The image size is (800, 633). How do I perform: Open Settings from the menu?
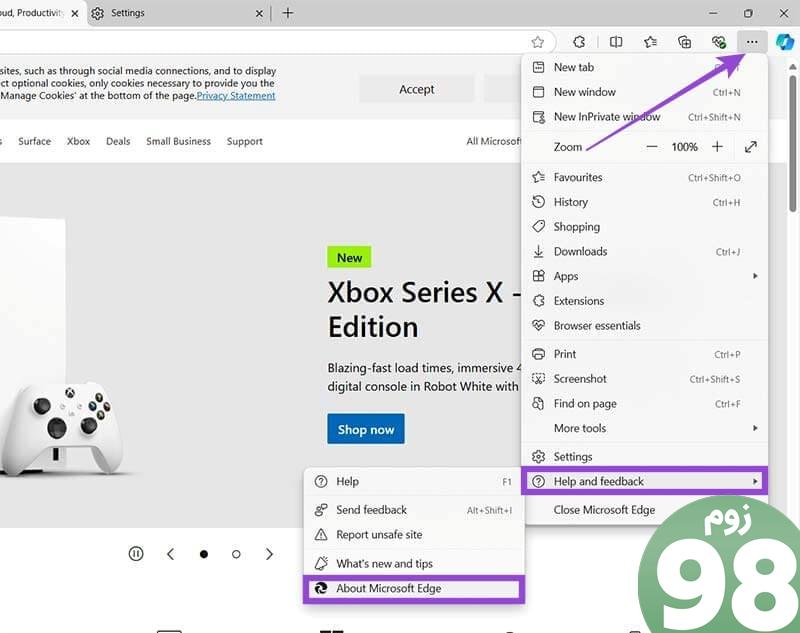(645, 457)
